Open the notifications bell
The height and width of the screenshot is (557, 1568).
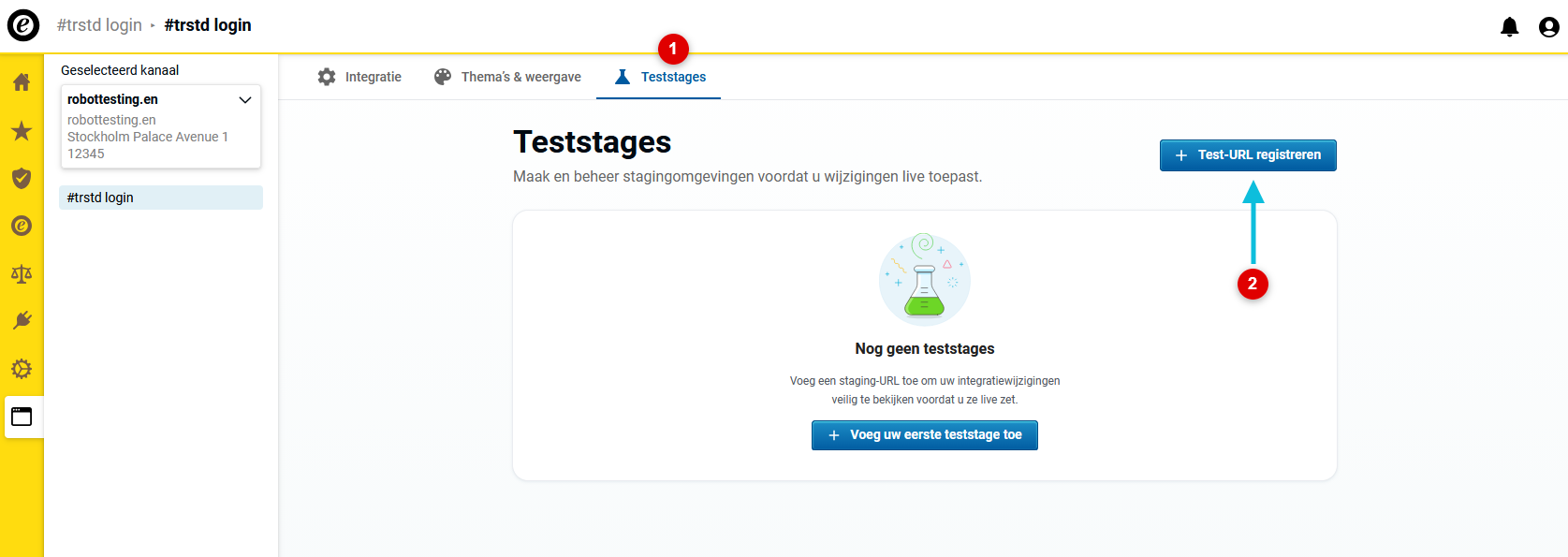point(1510,27)
